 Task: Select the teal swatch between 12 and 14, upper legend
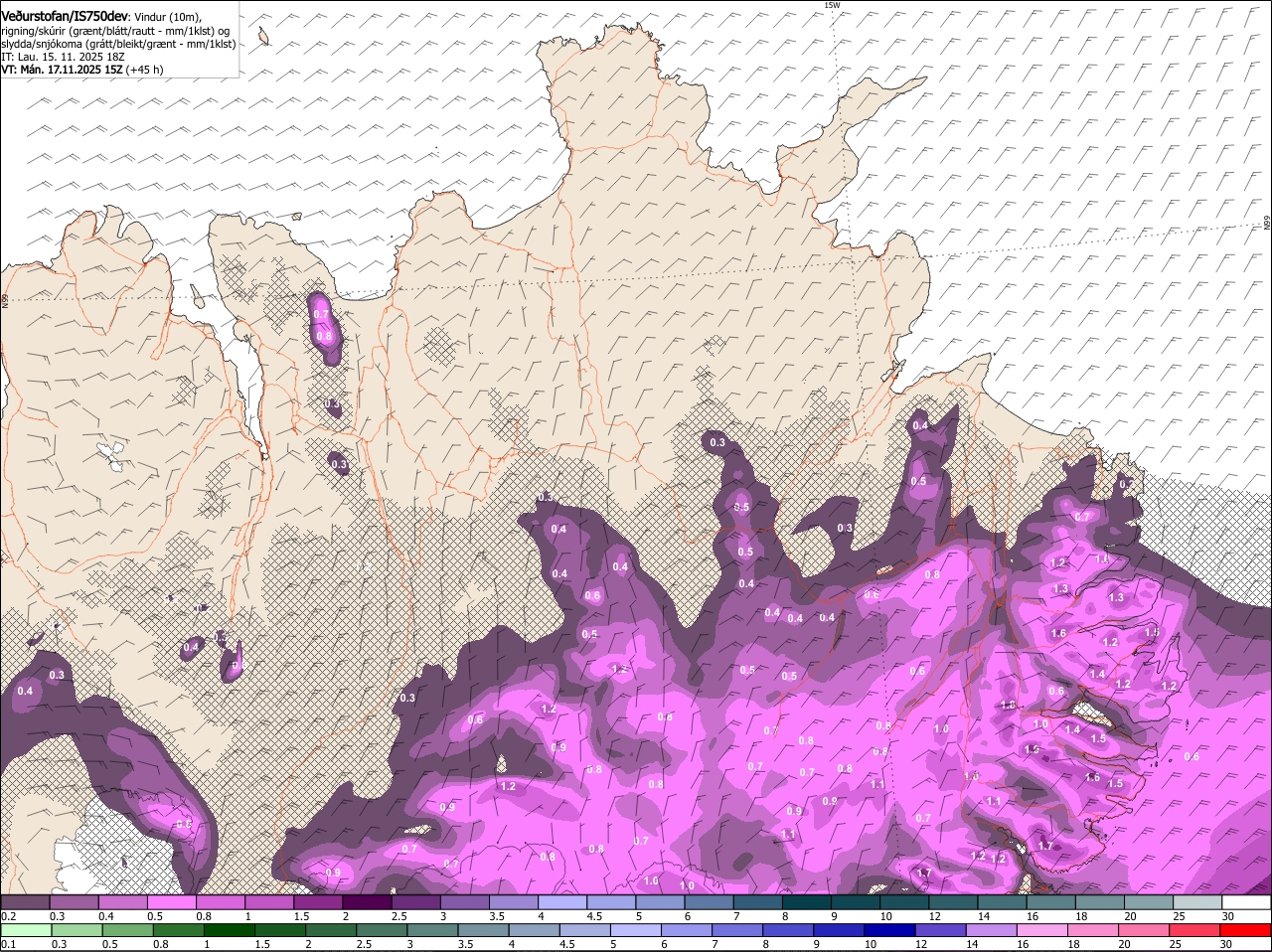[952, 902]
